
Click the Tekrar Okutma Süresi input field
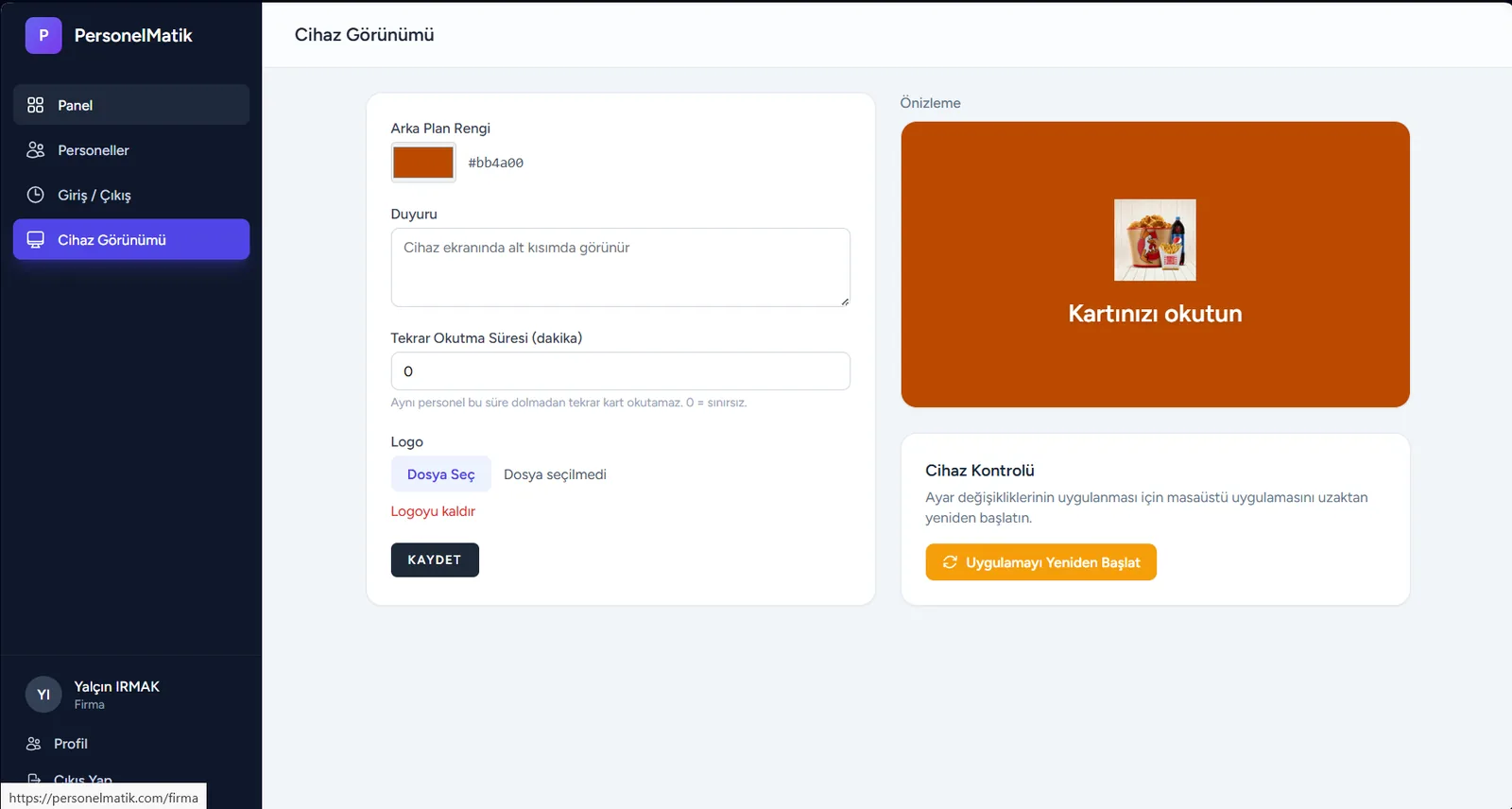pyautogui.click(x=621, y=371)
